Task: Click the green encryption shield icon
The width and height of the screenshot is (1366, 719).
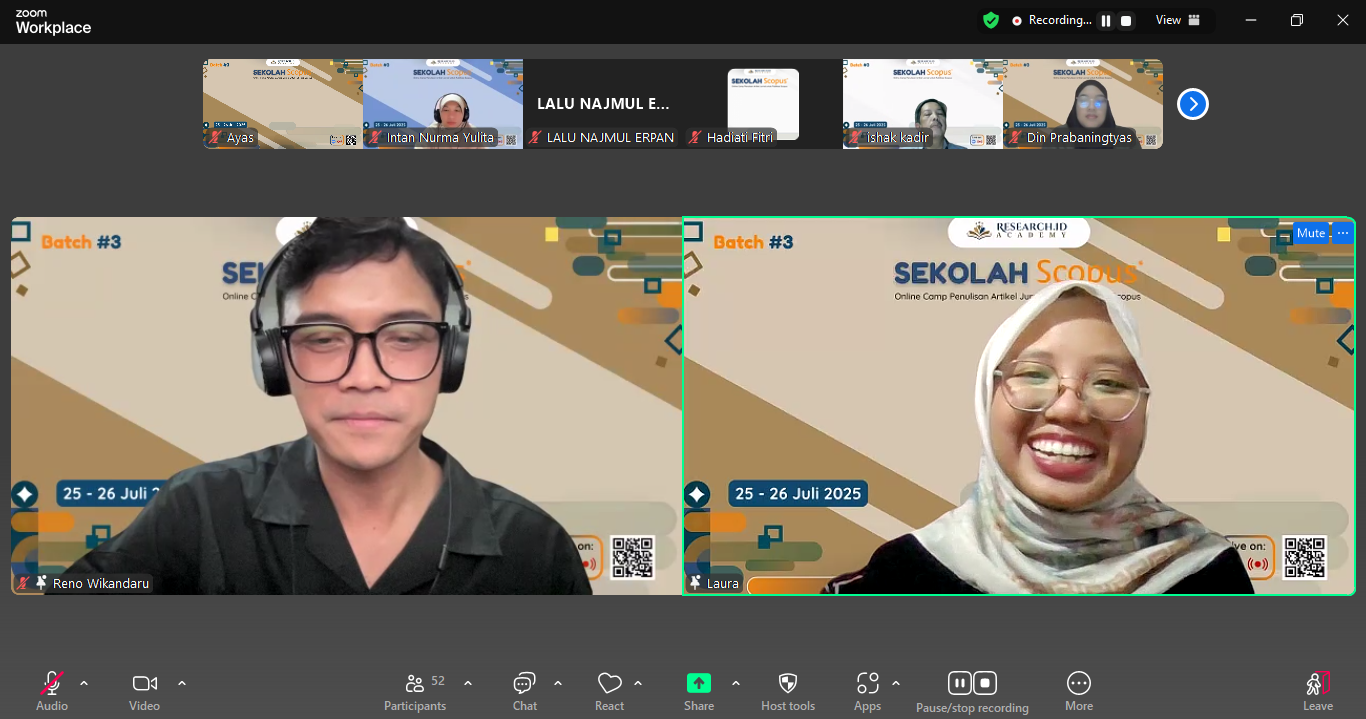Action: coord(991,20)
